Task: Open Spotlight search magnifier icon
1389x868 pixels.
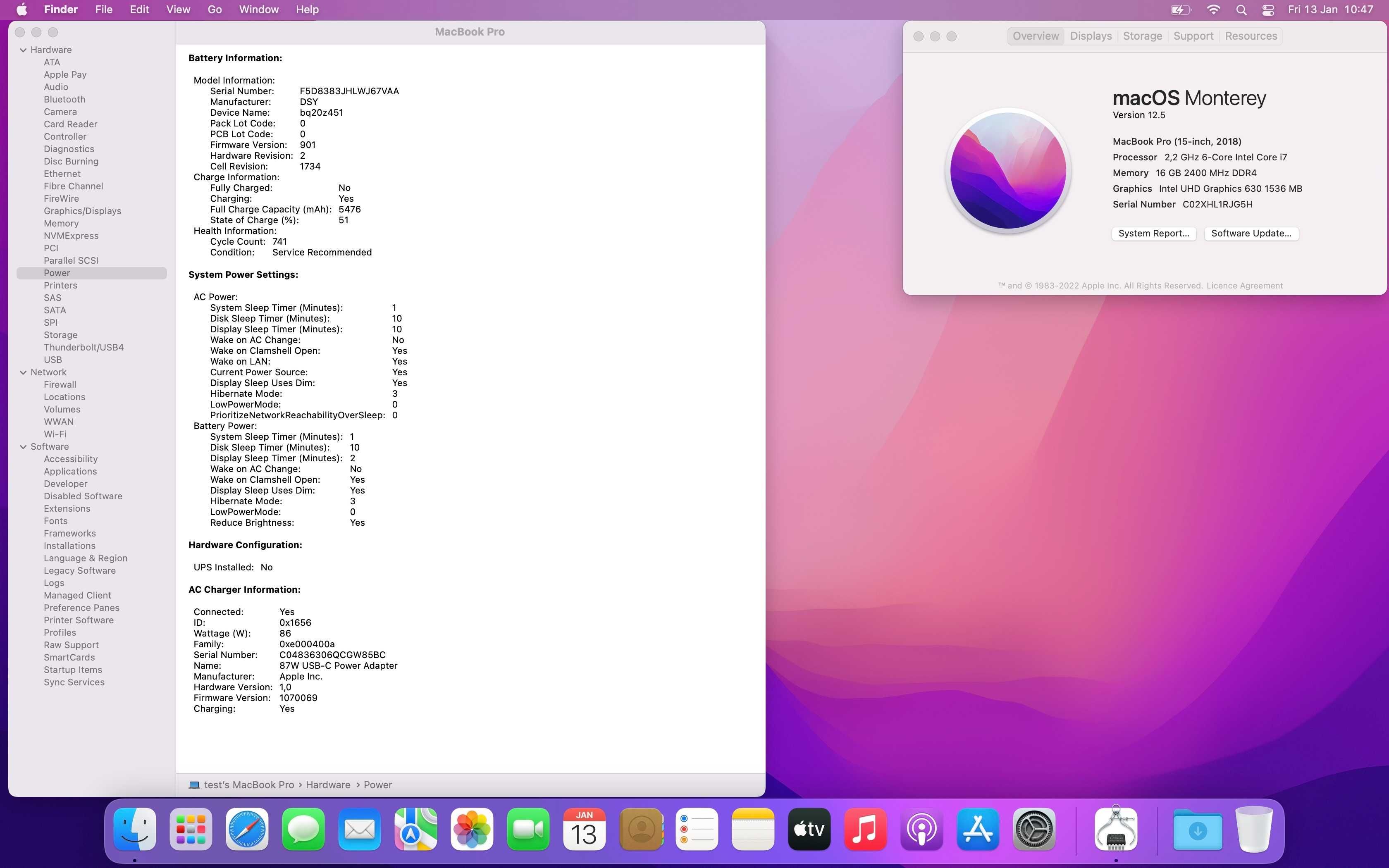Action: (x=1241, y=10)
